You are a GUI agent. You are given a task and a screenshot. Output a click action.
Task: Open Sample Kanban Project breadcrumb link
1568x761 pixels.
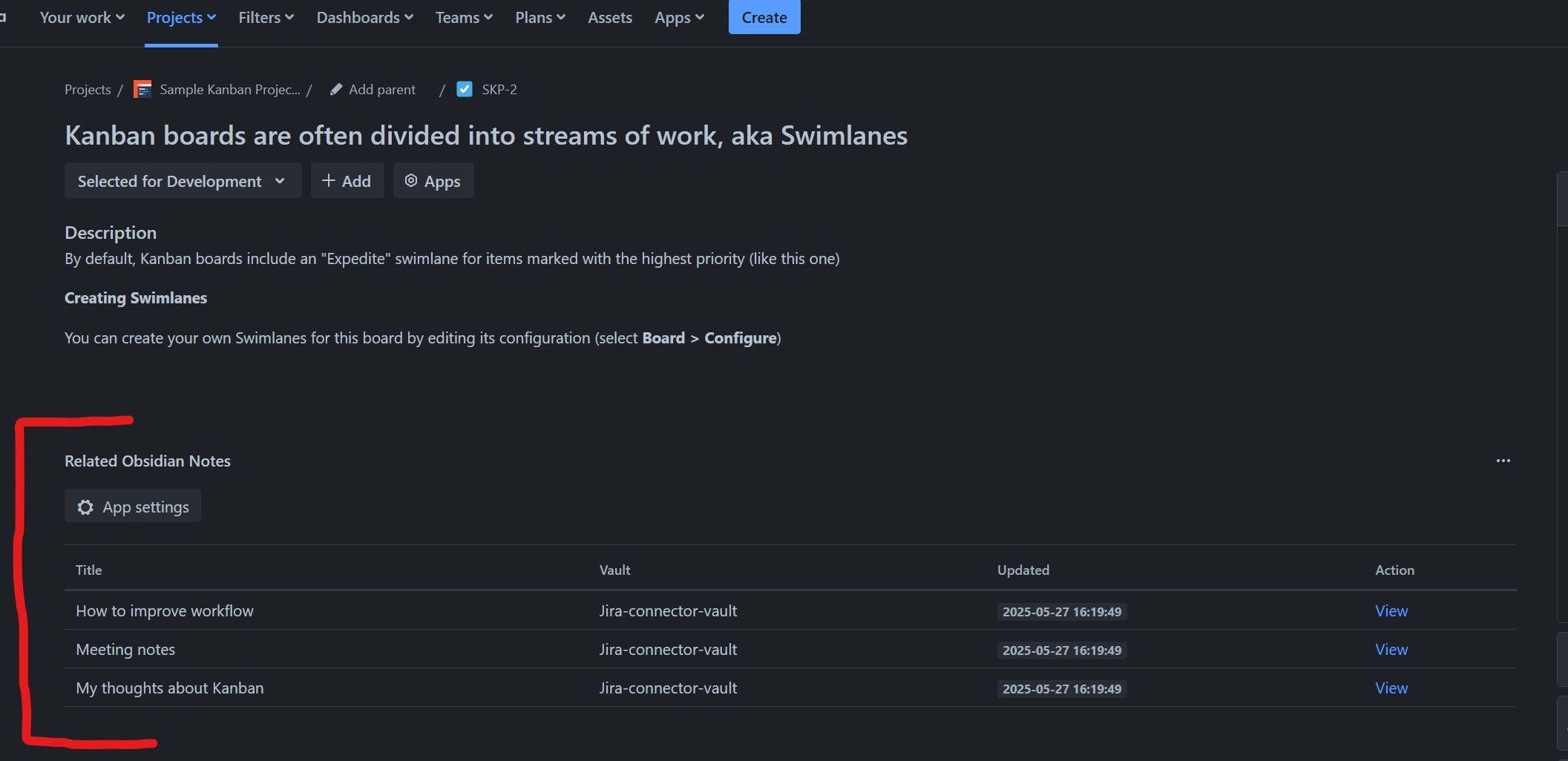(230, 90)
